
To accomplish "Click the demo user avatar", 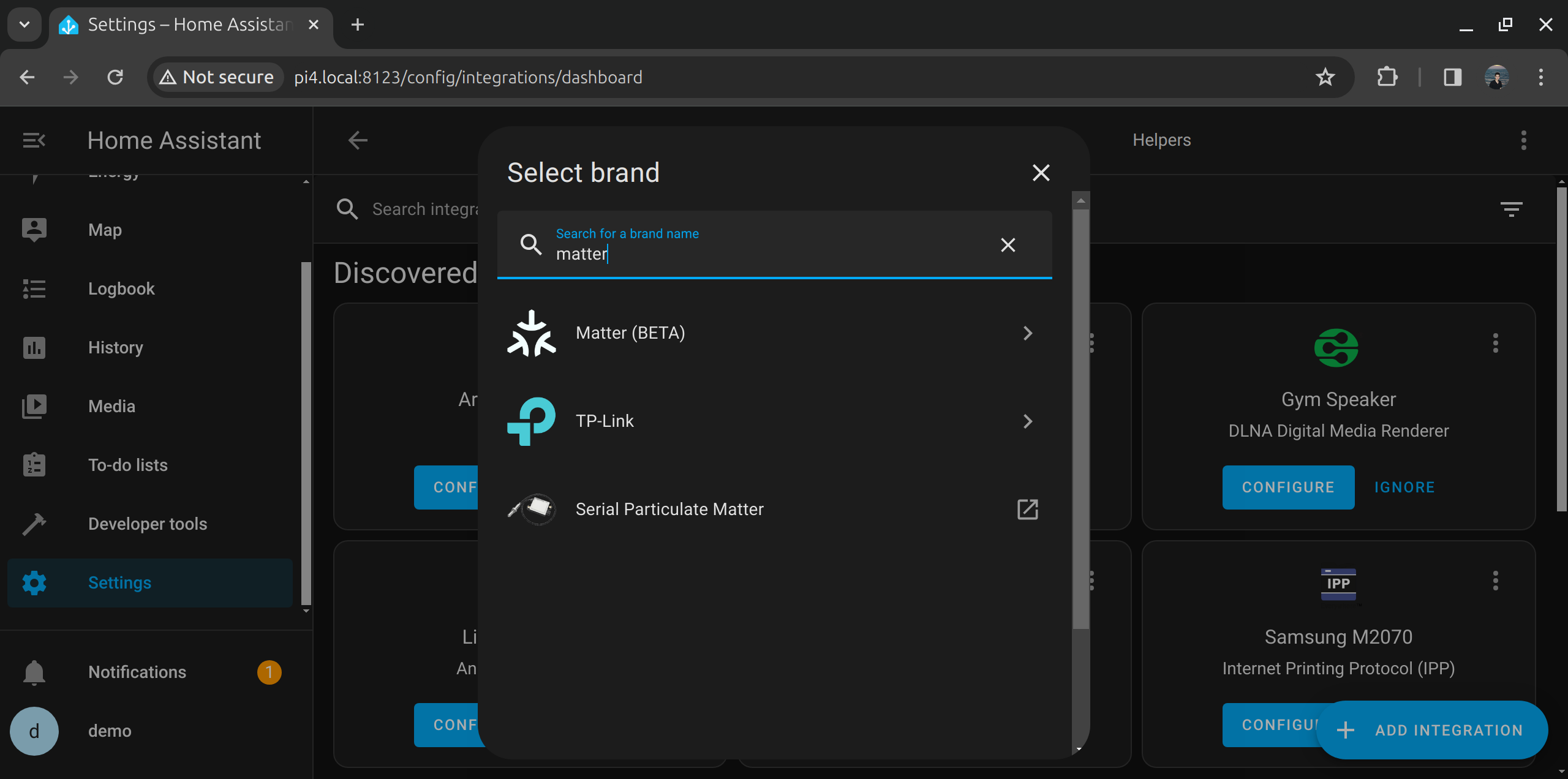I will click(34, 730).
